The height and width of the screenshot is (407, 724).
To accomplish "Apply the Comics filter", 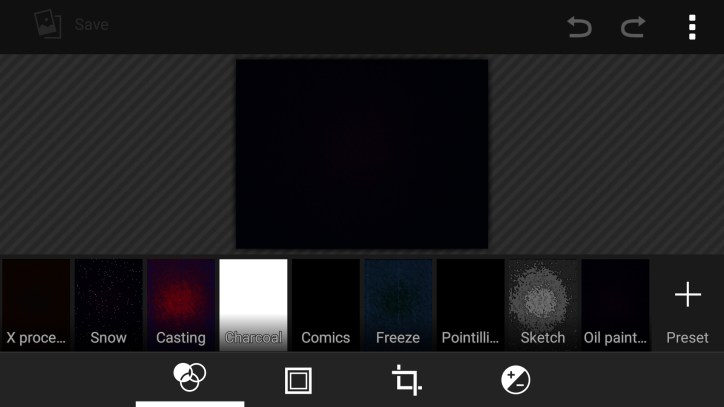I will tap(325, 304).
